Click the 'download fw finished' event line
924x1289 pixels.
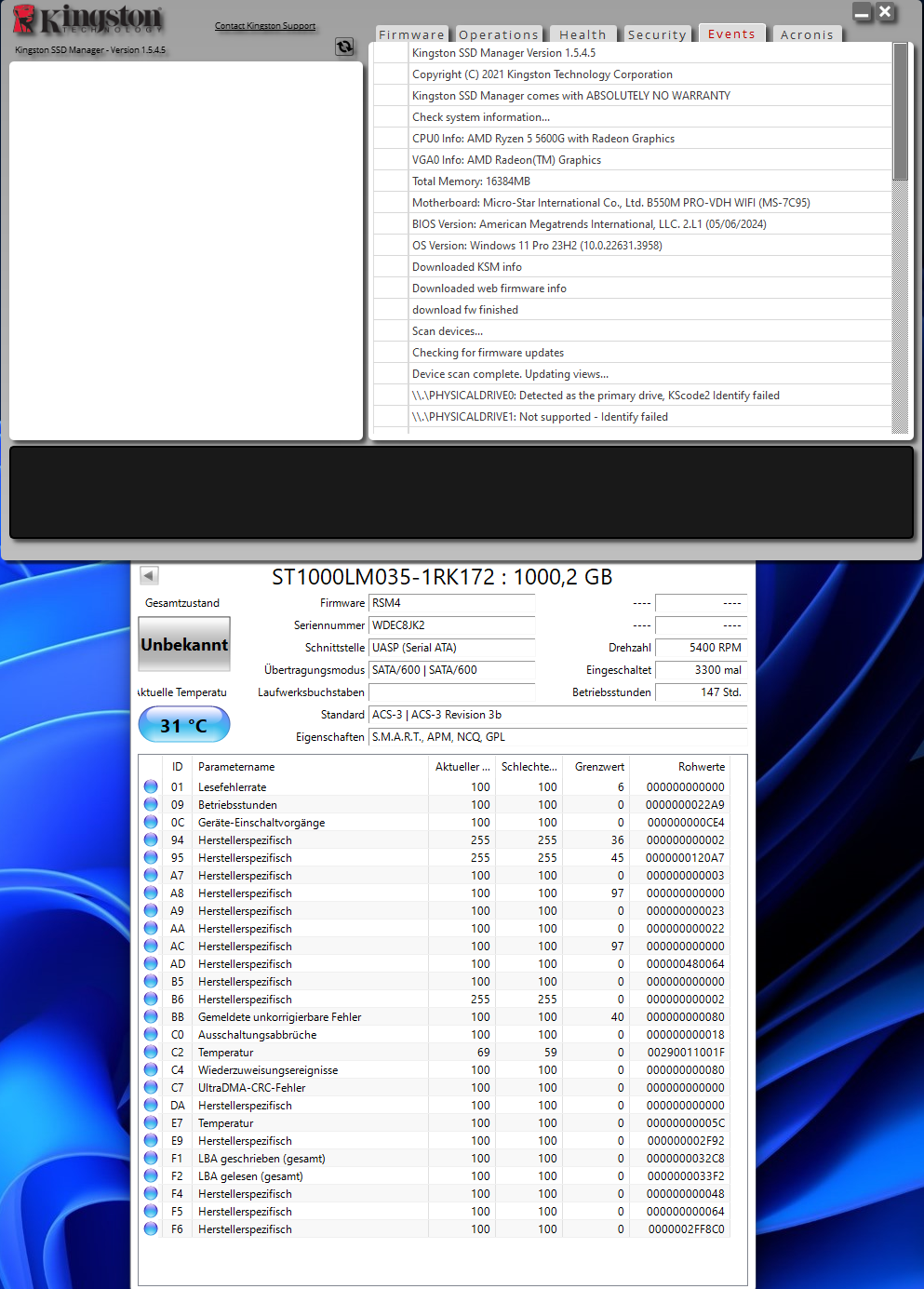tap(633, 310)
